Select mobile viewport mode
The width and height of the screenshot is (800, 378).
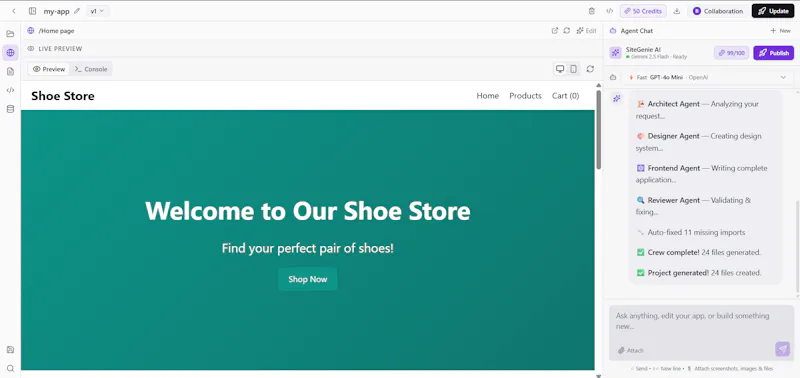pyautogui.click(x=573, y=69)
